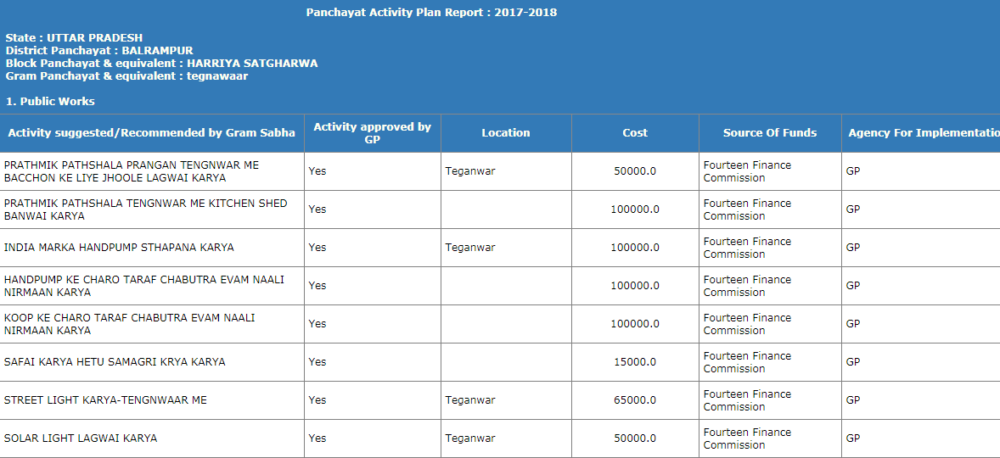Click Teganwar location in SOLAR LIGHT row
The height and width of the screenshot is (458, 1000).
point(470,439)
